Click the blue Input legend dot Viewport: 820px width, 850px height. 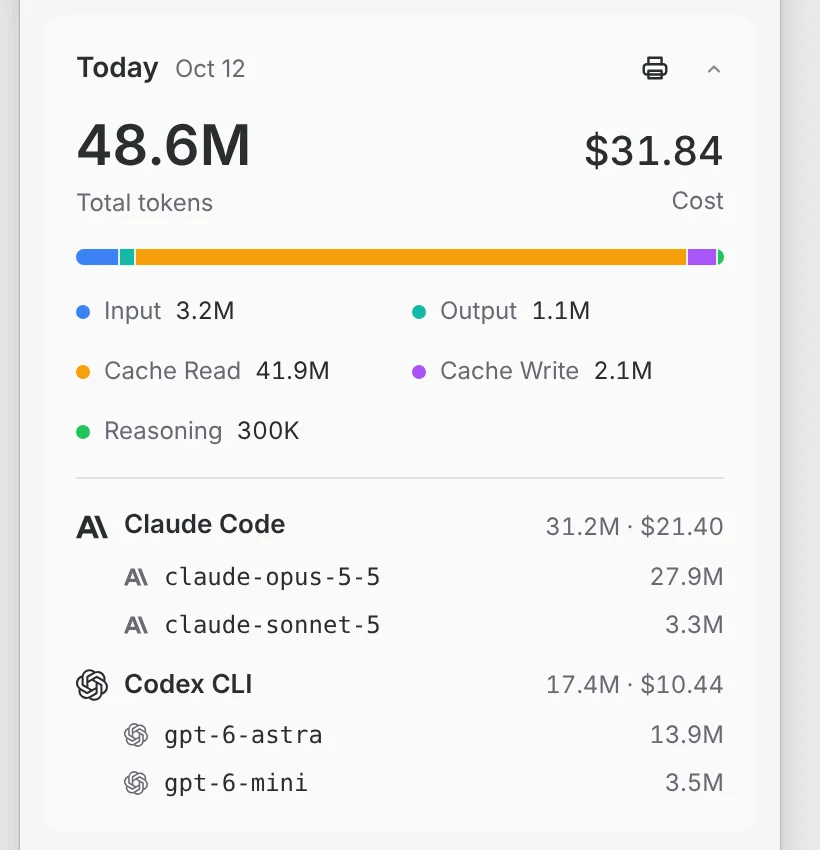83,312
